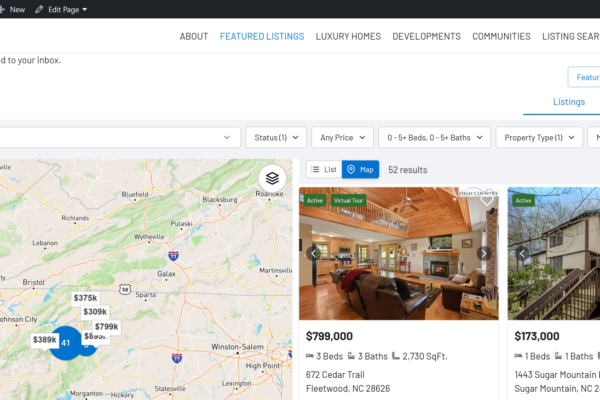Open FEATURED LISTINGS menu item
Viewport: 600px width, 400px height.
pyautogui.click(x=262, y=36)
